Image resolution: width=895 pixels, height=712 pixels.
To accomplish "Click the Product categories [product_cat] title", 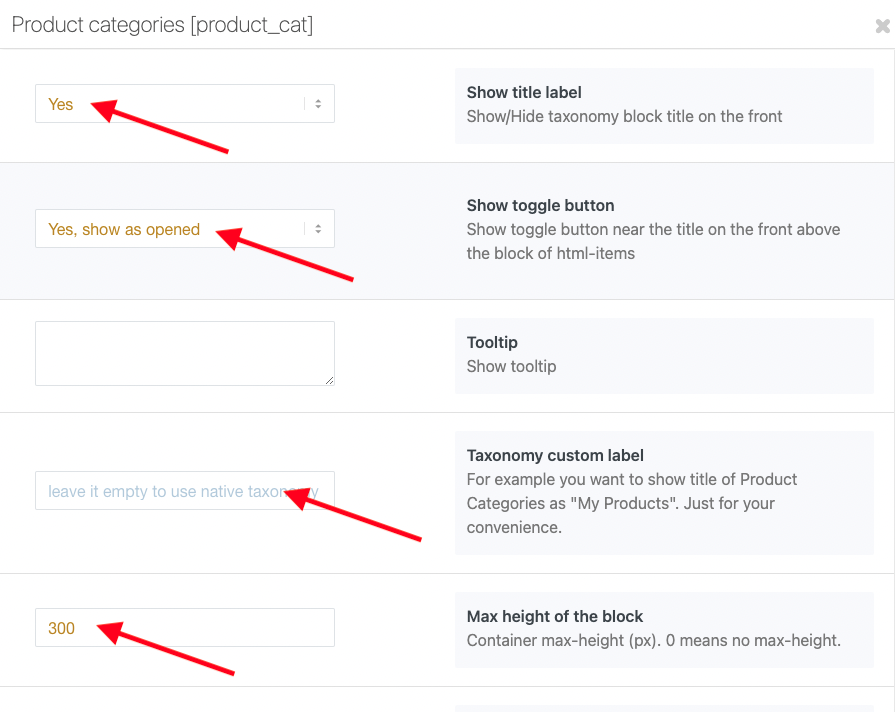I will [162, 25].
